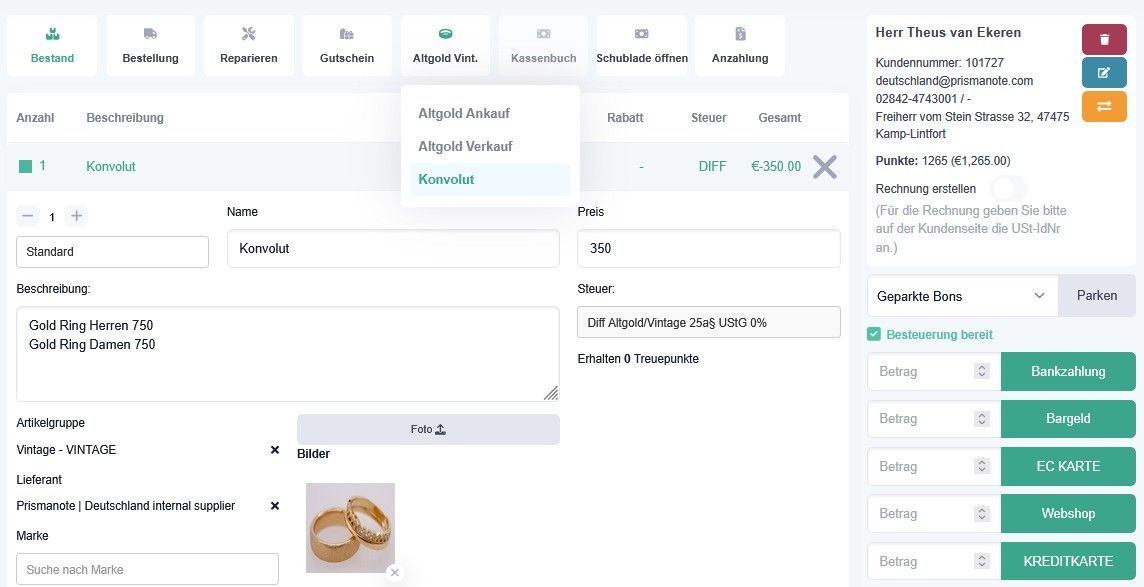Select the Bestellung toolbar icon
This screenshot has width=1144, height=587.
pyautogui.click(x=150, y=44)
